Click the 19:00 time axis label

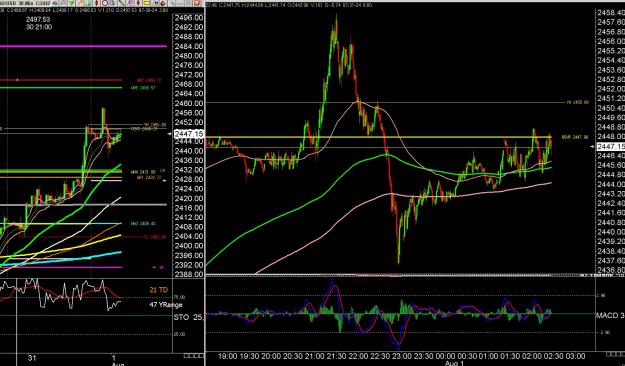(228, 356)
